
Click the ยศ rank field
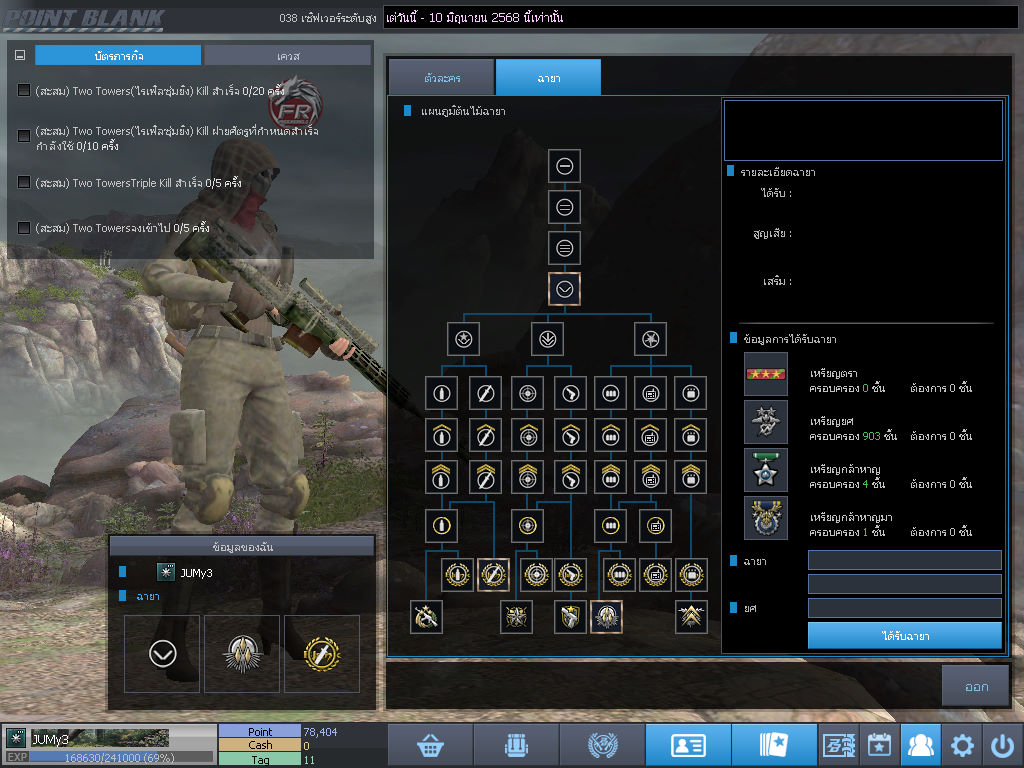tap(904, 608)
